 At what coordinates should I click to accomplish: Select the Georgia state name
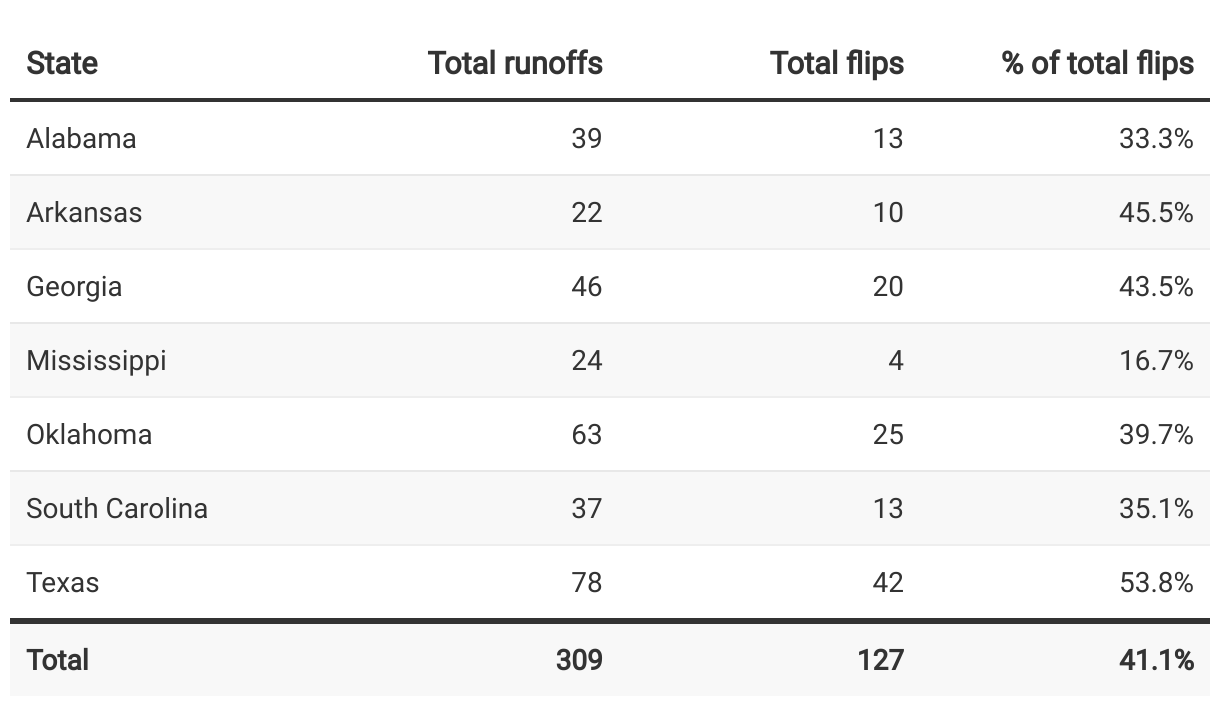(74, 287)
